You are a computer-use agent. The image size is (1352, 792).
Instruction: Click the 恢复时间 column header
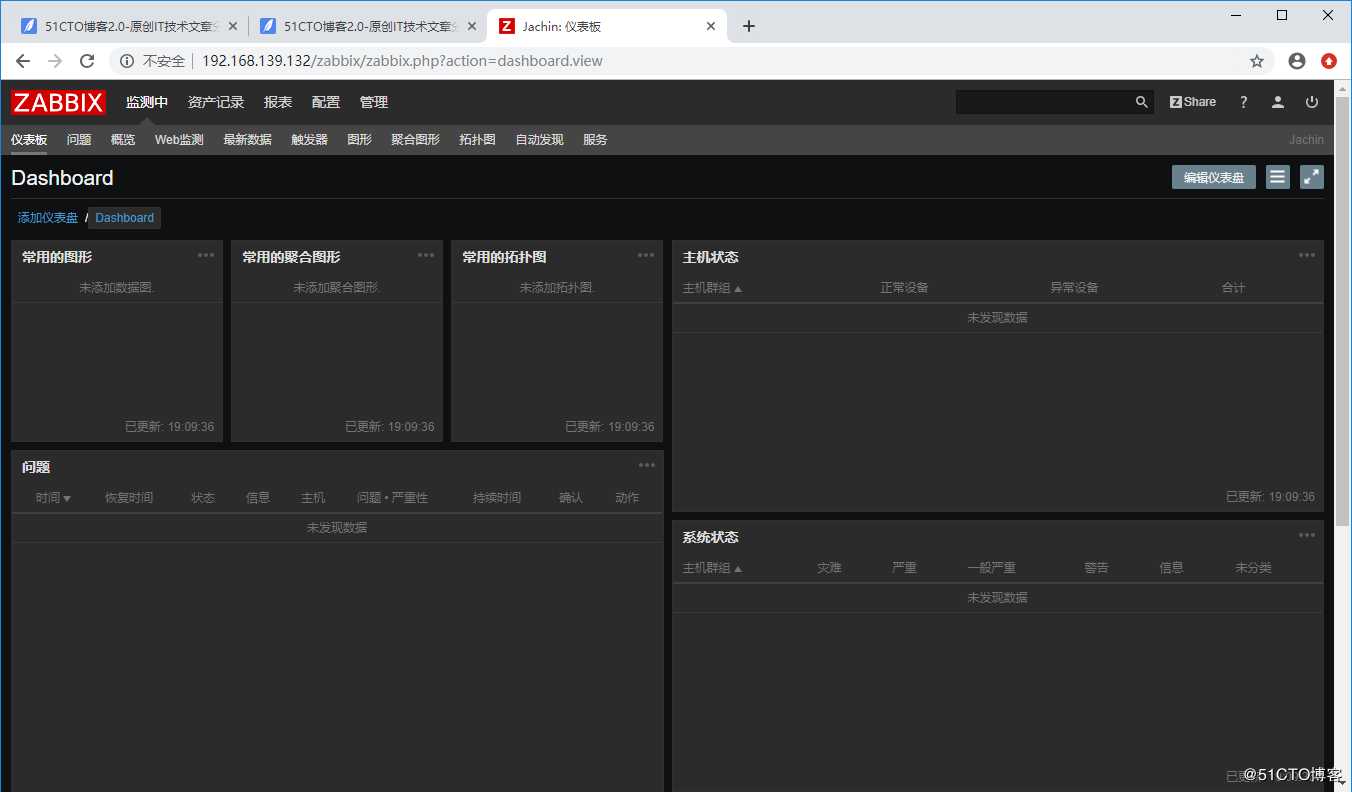[x=129, y=498]
